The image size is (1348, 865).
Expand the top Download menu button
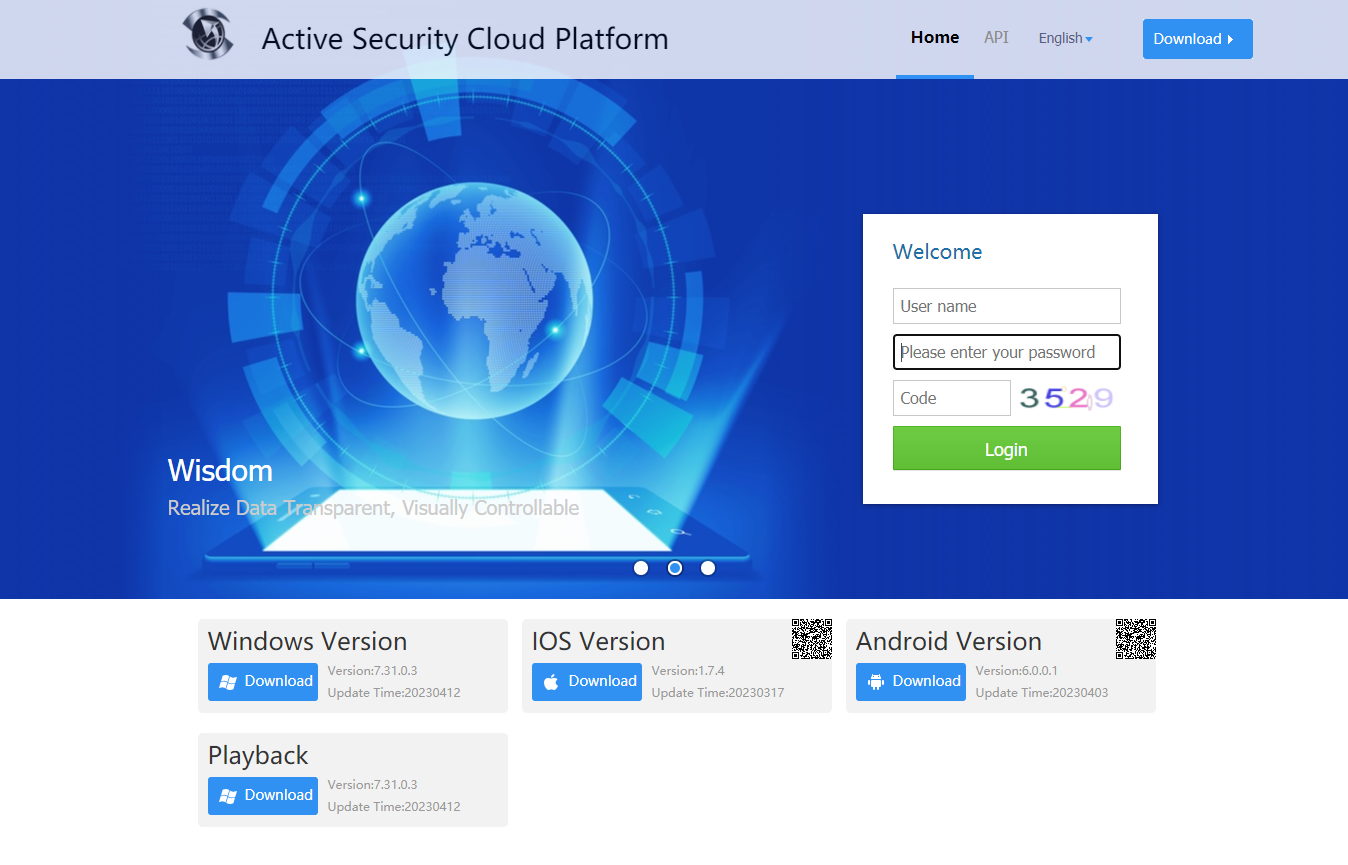pyautogui.click(x=1197, y=39)
